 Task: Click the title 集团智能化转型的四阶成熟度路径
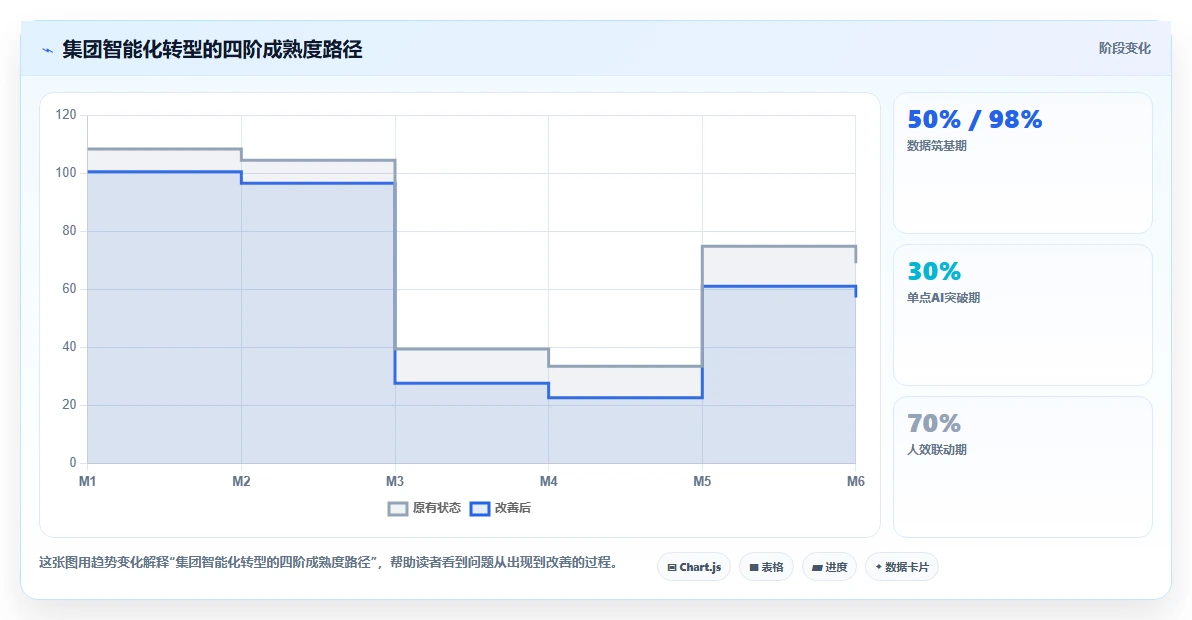pyautogui.click(x=212, y=50)
